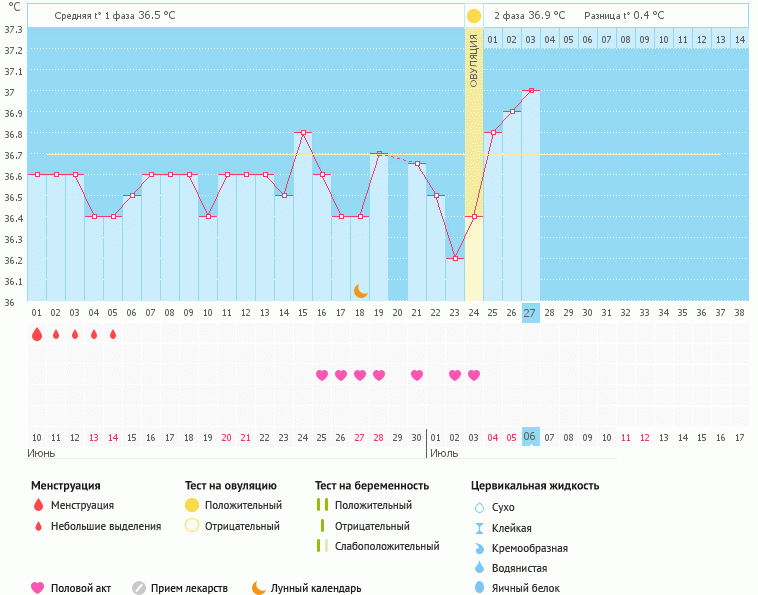Click the 'Слабоположительный' pregnancy test legend icon

click(322, 546)
